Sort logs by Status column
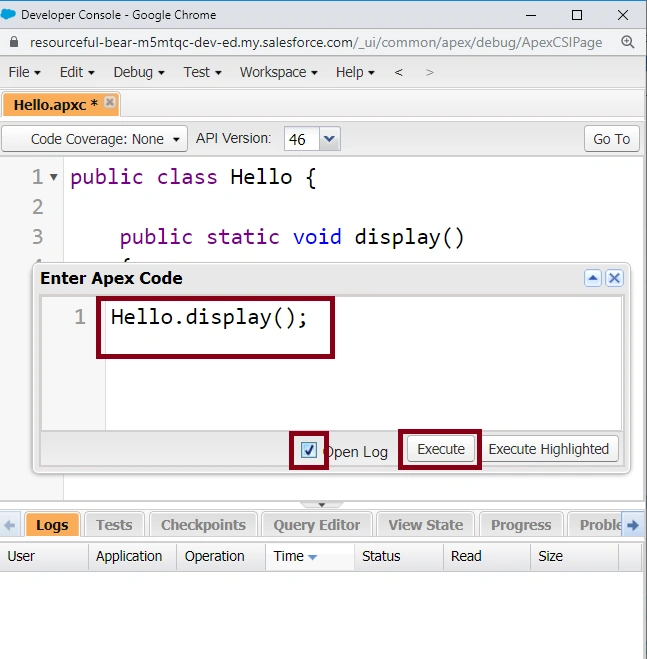The height and width of the screenshot is (659, 647). (x=399, y=556)
